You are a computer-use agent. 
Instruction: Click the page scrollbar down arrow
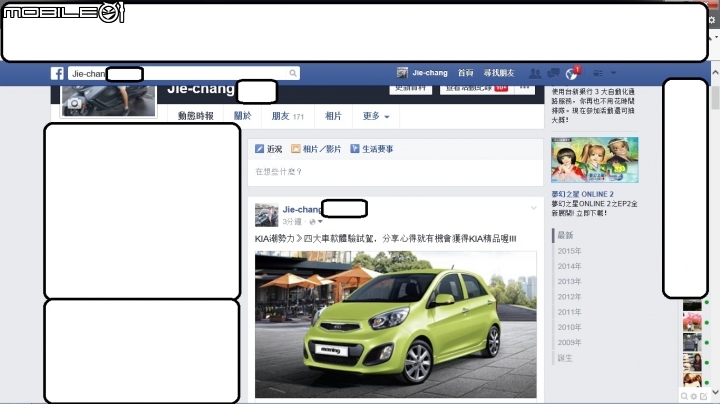pyautogui.click(x=715, y=392)
